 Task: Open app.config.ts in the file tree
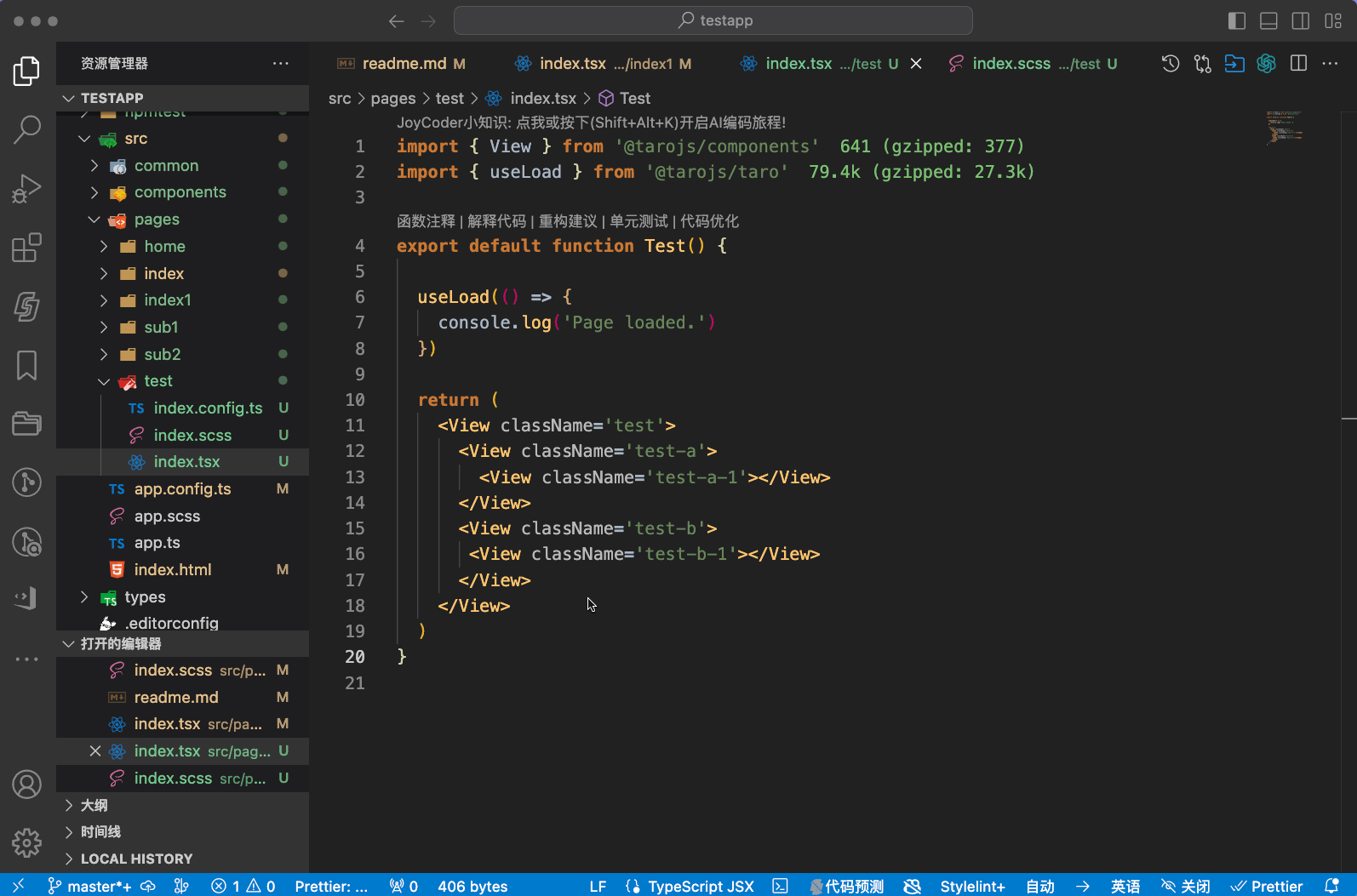(x=182, y=488)
